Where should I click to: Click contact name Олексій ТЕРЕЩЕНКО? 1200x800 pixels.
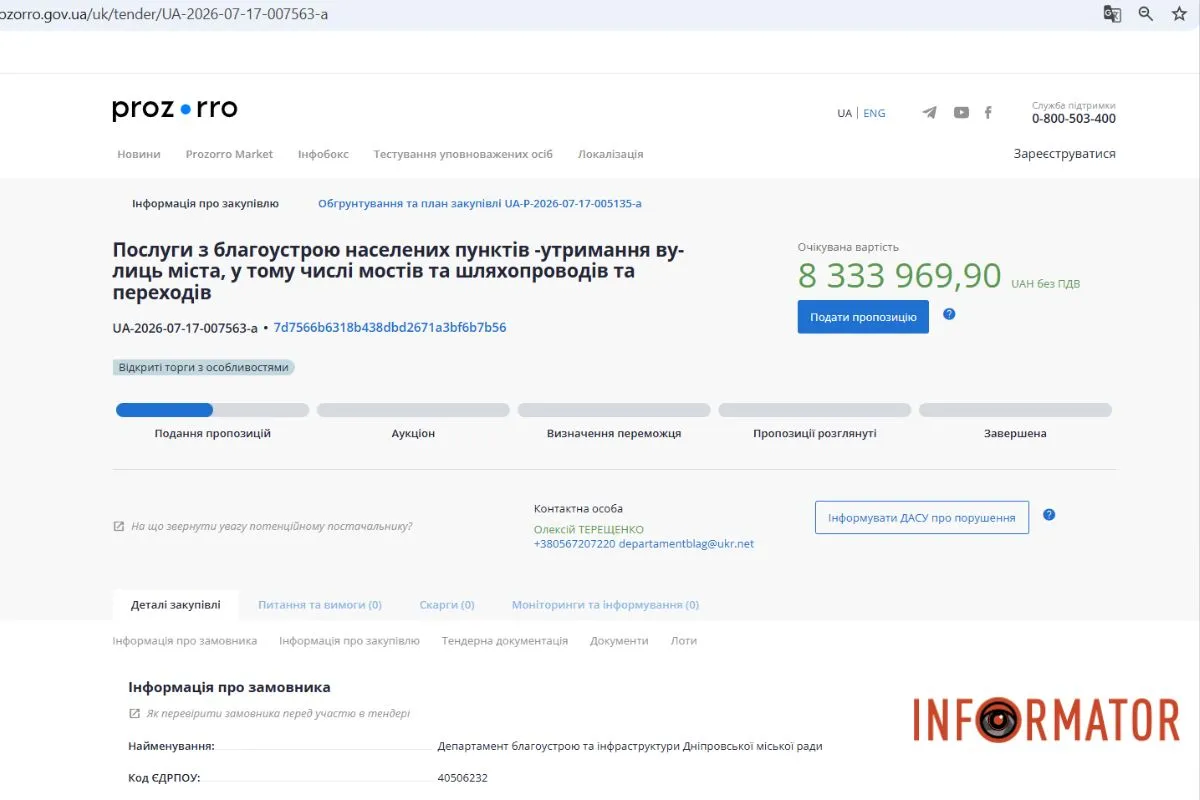pos(589,530)
